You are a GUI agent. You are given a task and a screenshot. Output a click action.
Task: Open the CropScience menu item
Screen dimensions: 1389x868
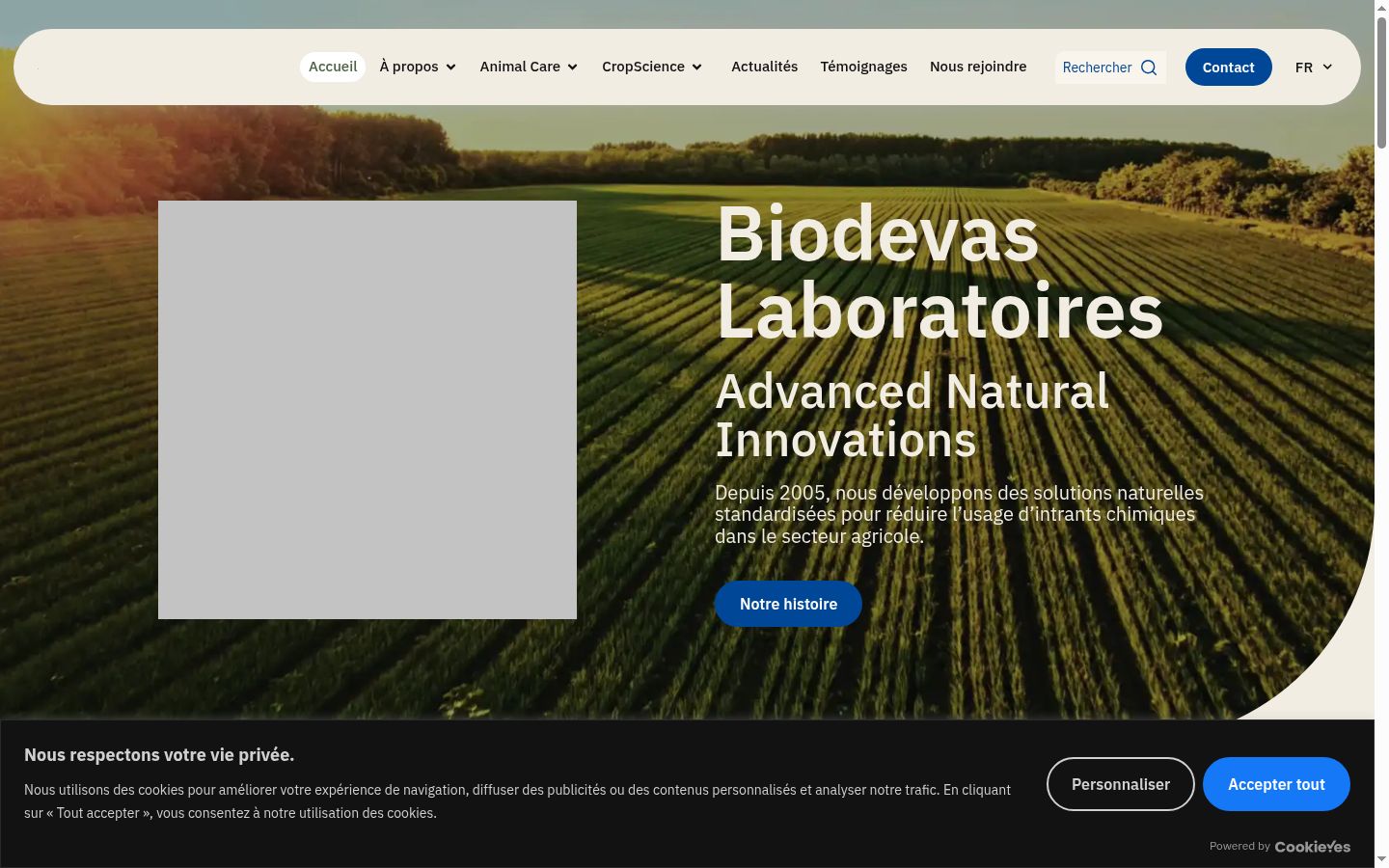pyautogui.click(x=643, y=67)
